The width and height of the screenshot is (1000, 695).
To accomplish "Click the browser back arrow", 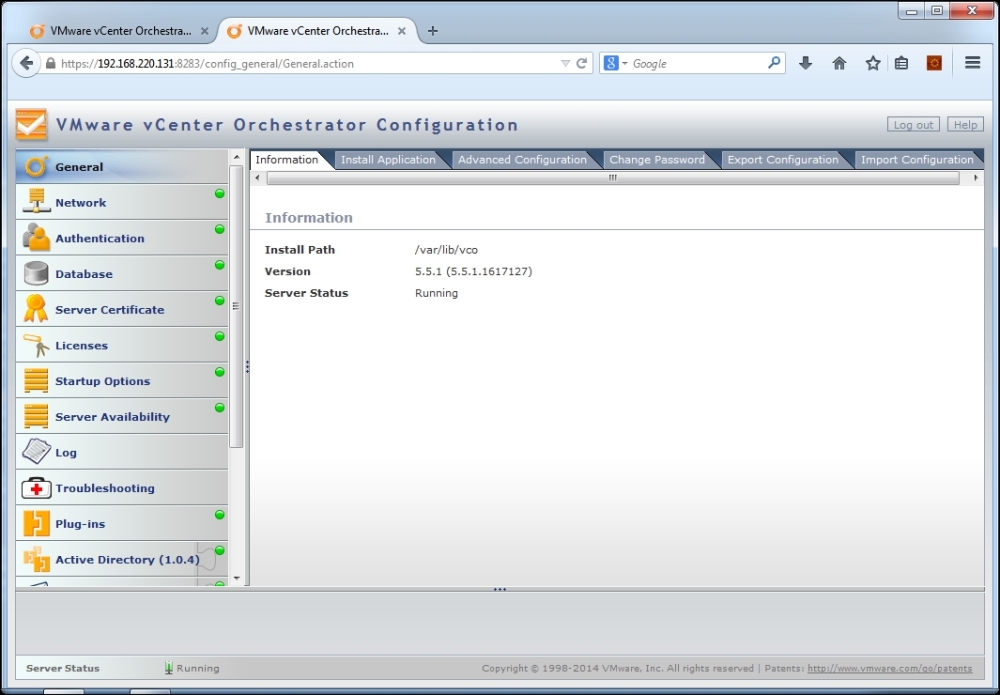I will click(x=26, y=63).
